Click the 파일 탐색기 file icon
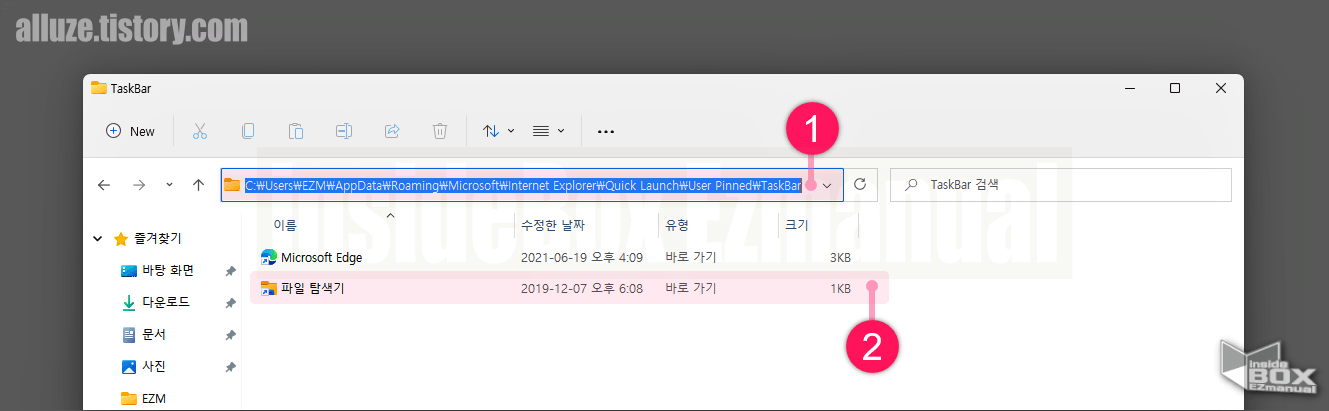The image size is (1329, 411). [268, 289]
